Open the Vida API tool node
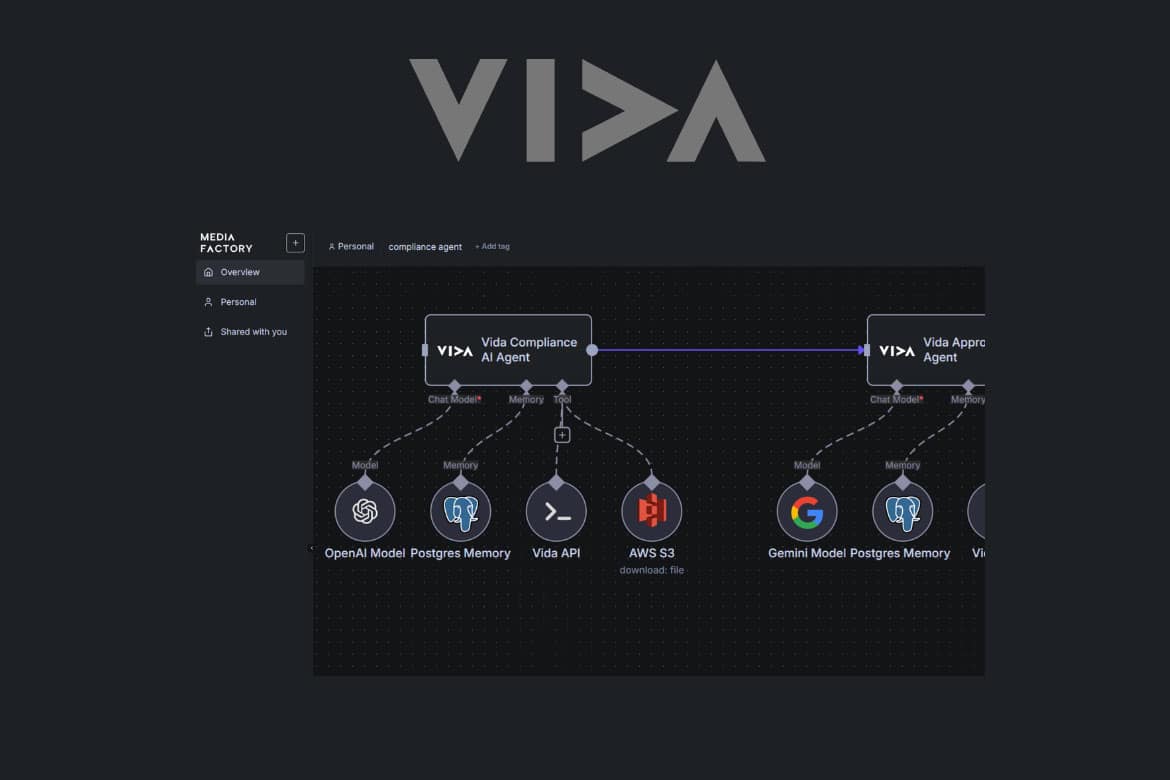 coord(556,511)
